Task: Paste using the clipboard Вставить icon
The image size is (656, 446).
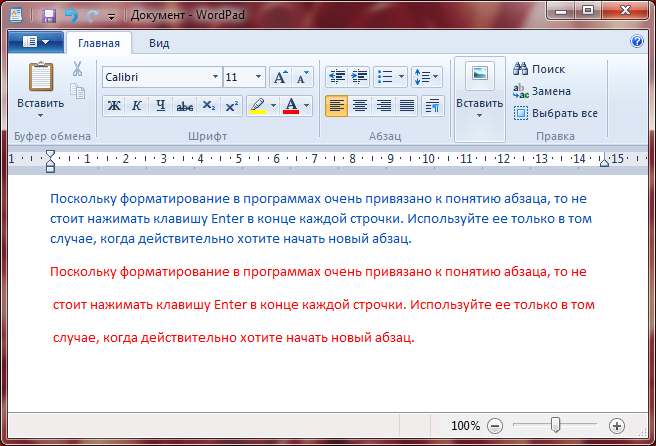Action: [x=41, y=77]
